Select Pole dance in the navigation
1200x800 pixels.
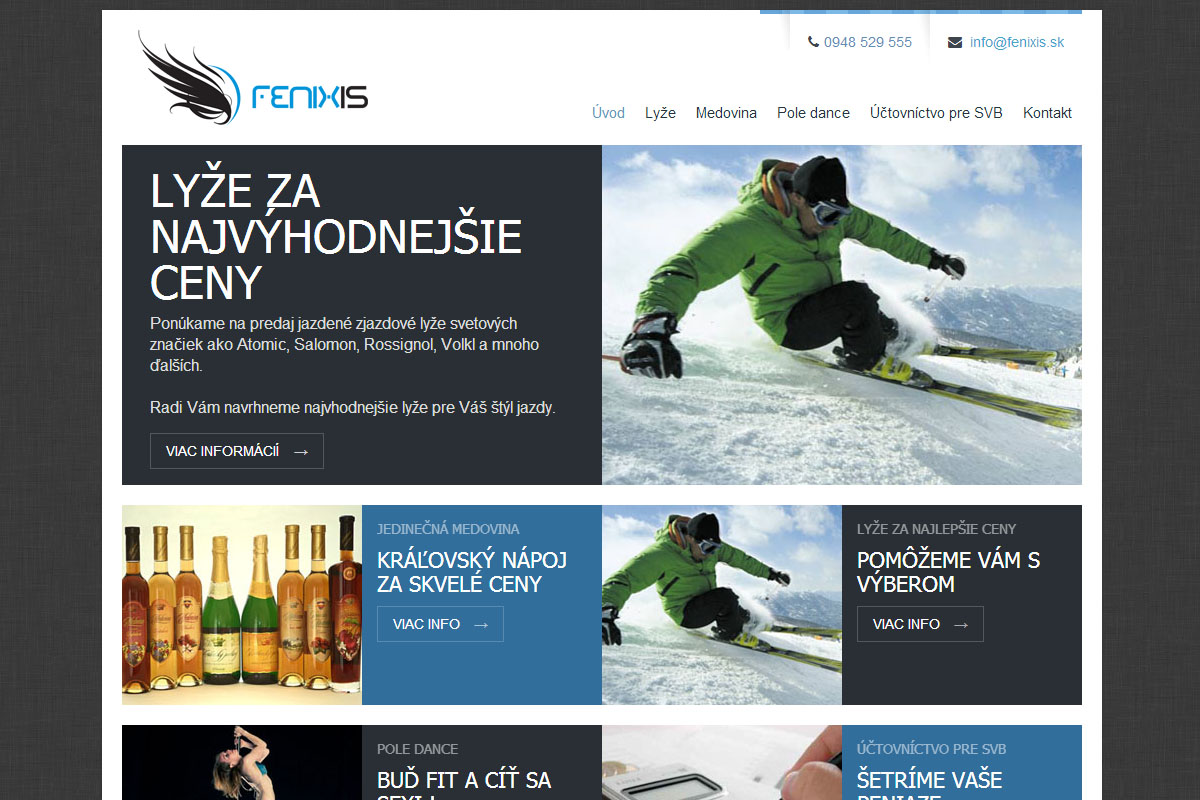(x=813, y=113)
